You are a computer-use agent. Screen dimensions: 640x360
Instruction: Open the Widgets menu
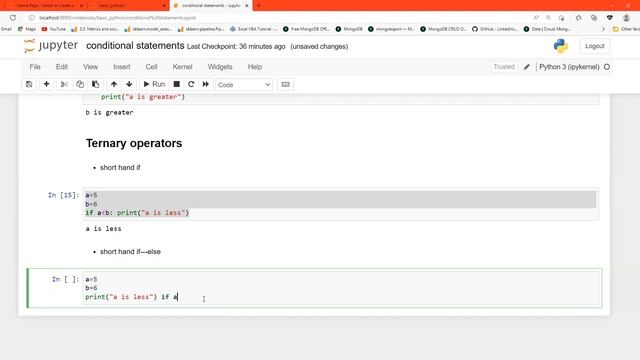coord(220,67)
